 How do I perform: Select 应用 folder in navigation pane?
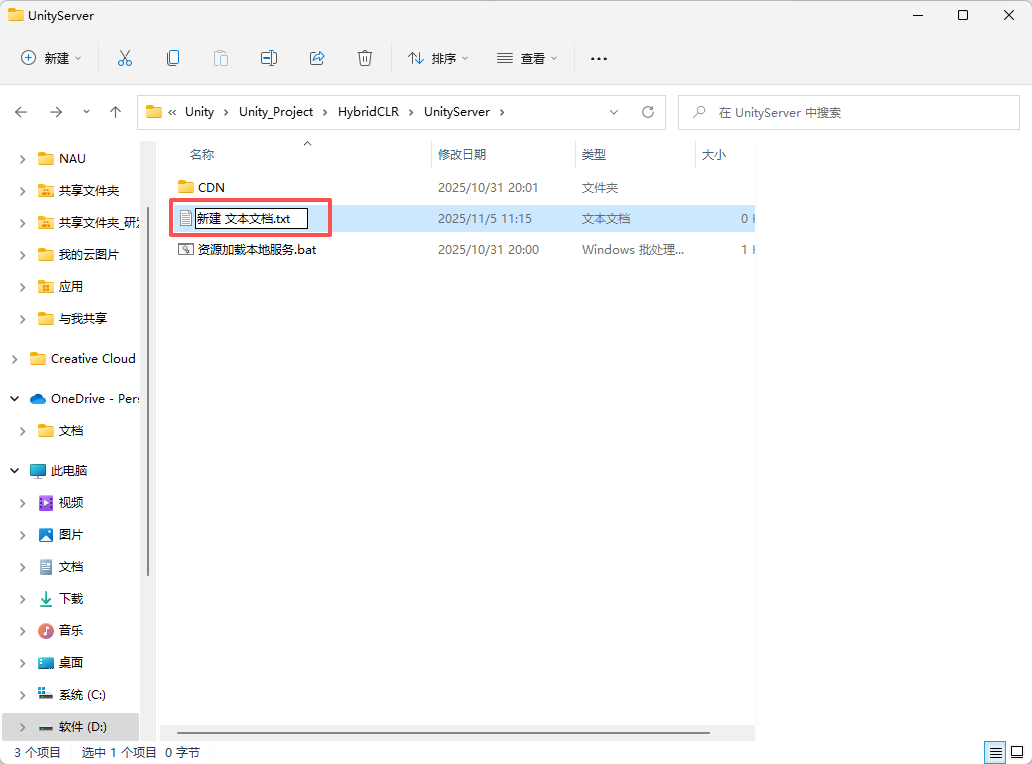click(70, 287)
